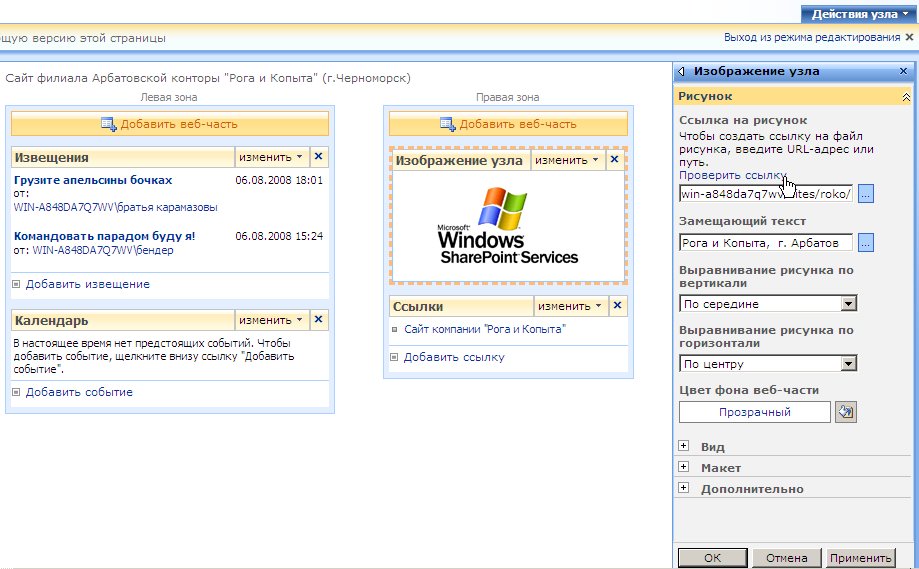The width and height of the screenshot is (919, 569).
Task: Expand the Дополнительно section
Action: (683, 488)
